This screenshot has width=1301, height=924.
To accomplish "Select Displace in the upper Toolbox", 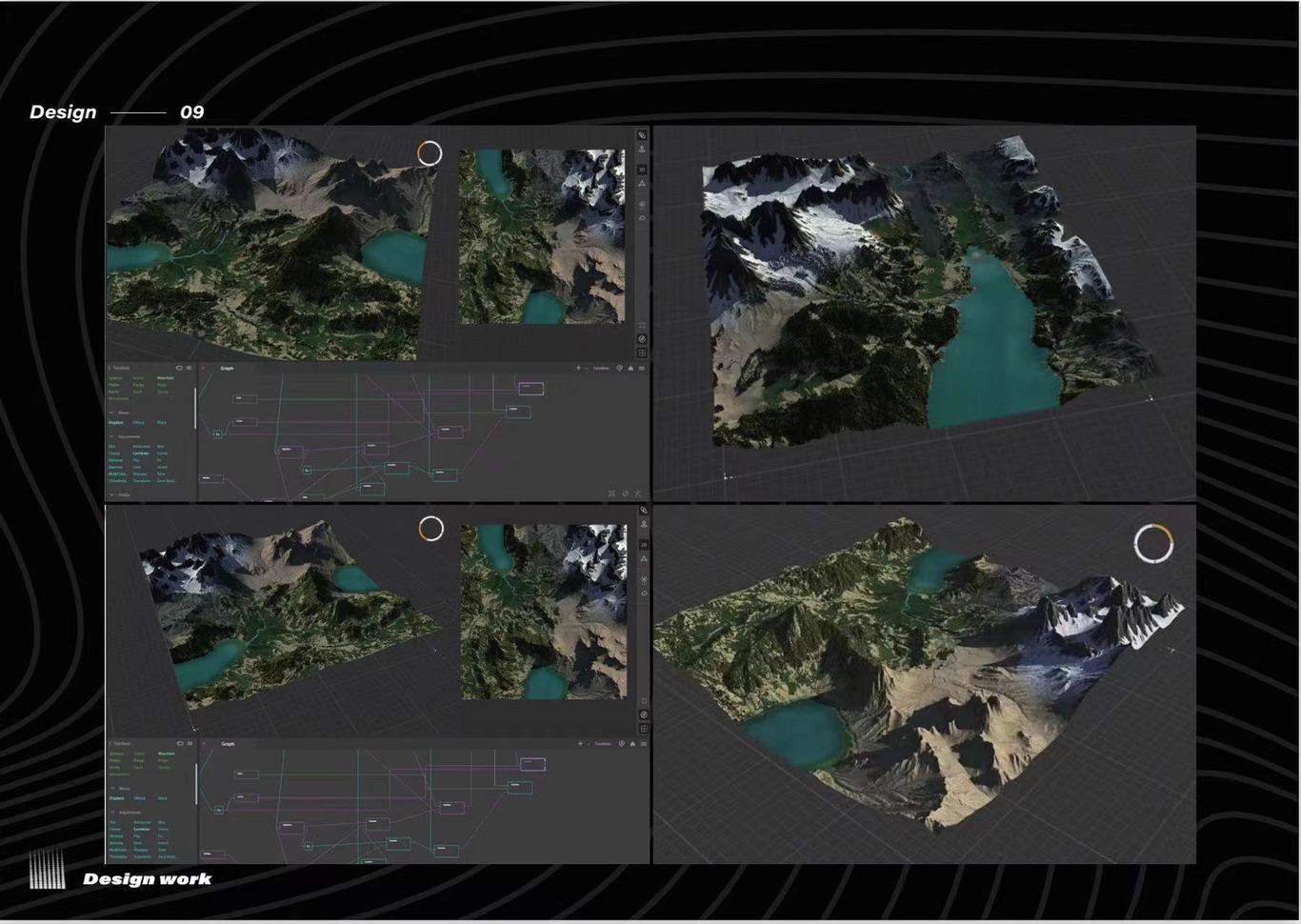I will 116,422.
